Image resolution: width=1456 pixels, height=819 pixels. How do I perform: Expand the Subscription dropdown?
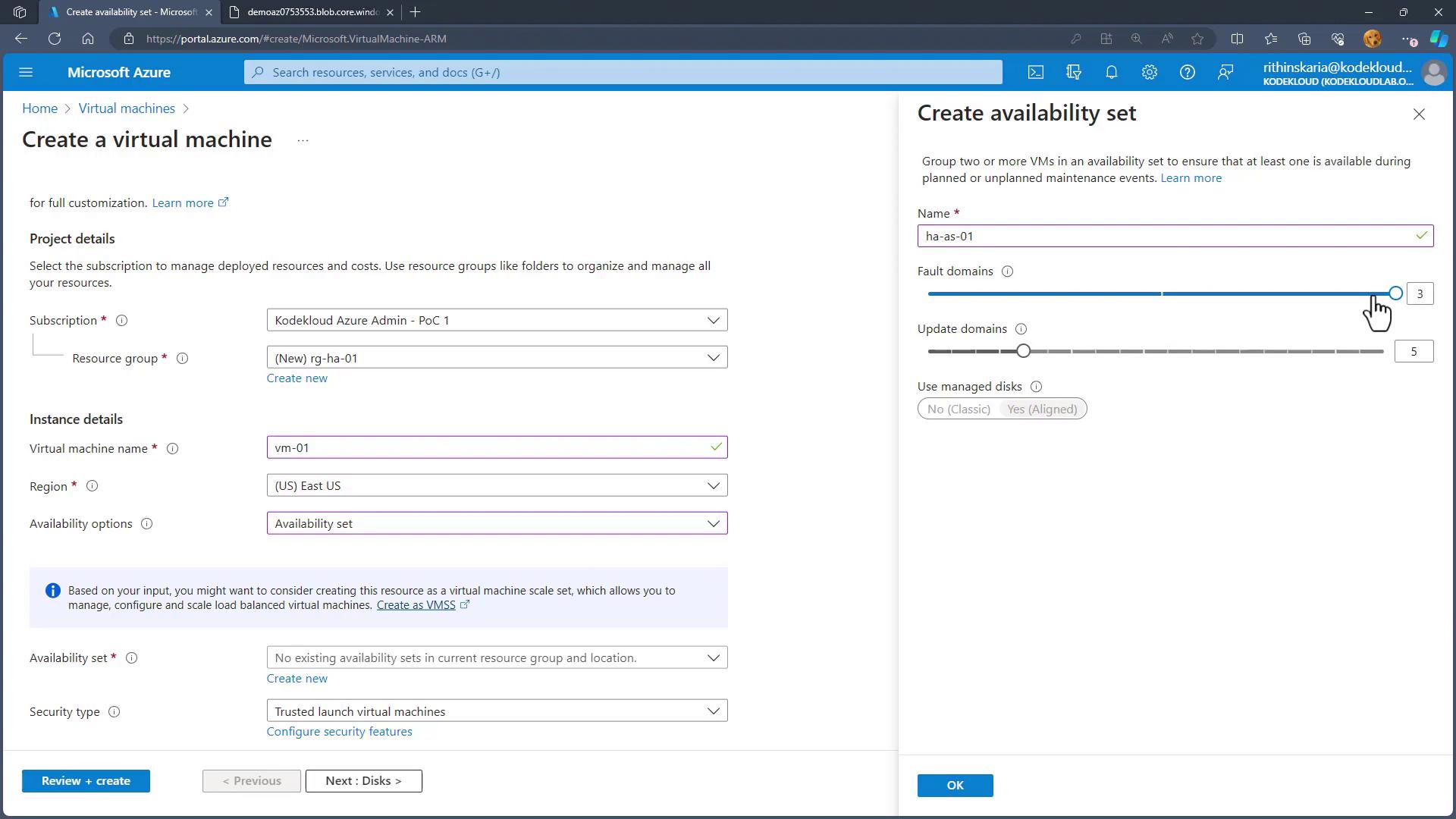click(x=497, y=320)
